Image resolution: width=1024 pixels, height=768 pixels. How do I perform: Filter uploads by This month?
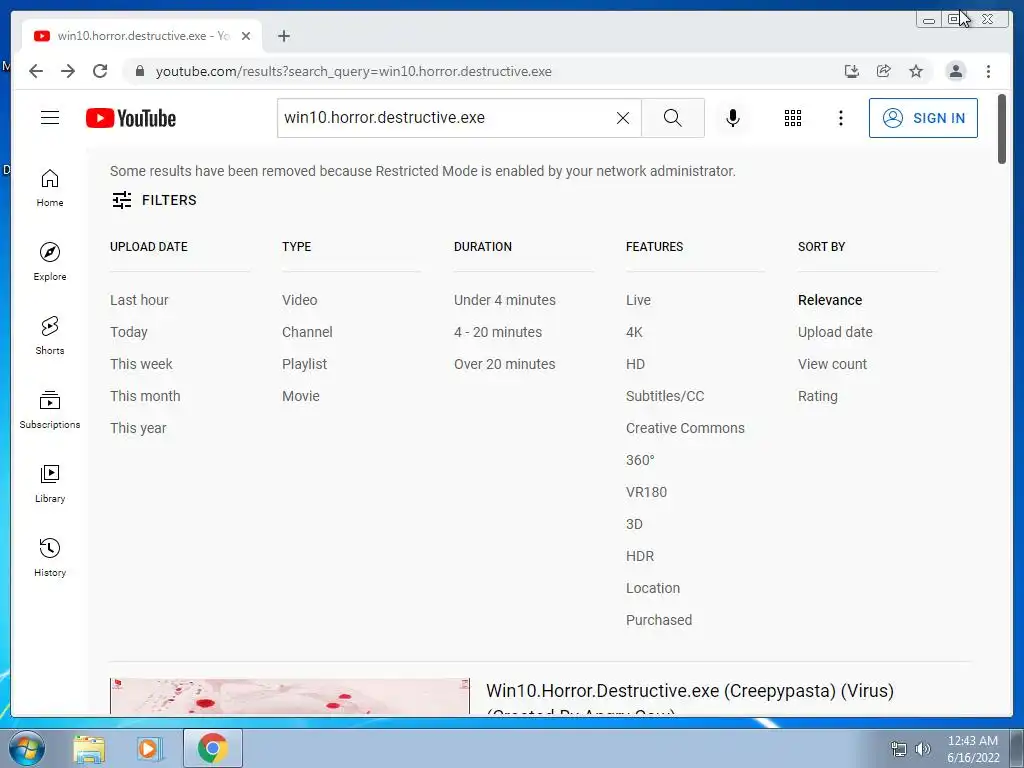145,396
